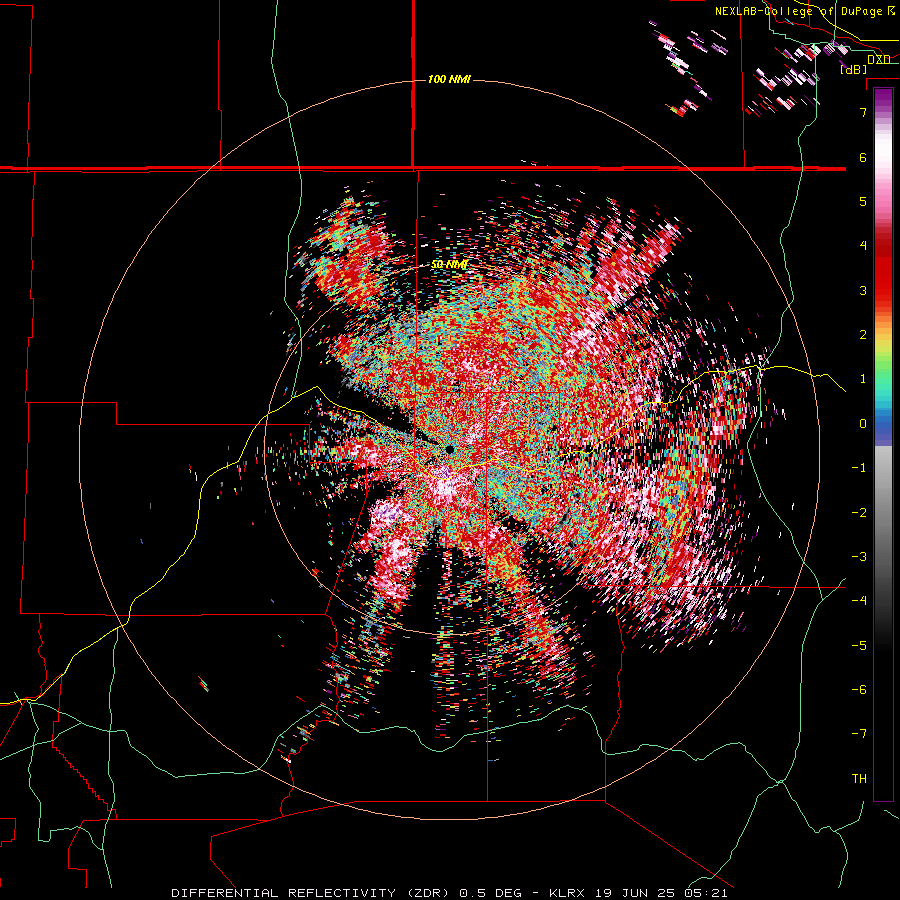Click the 0 value on the color scale
The height and width of the screenshot is (900, 900).
(863, 424)
